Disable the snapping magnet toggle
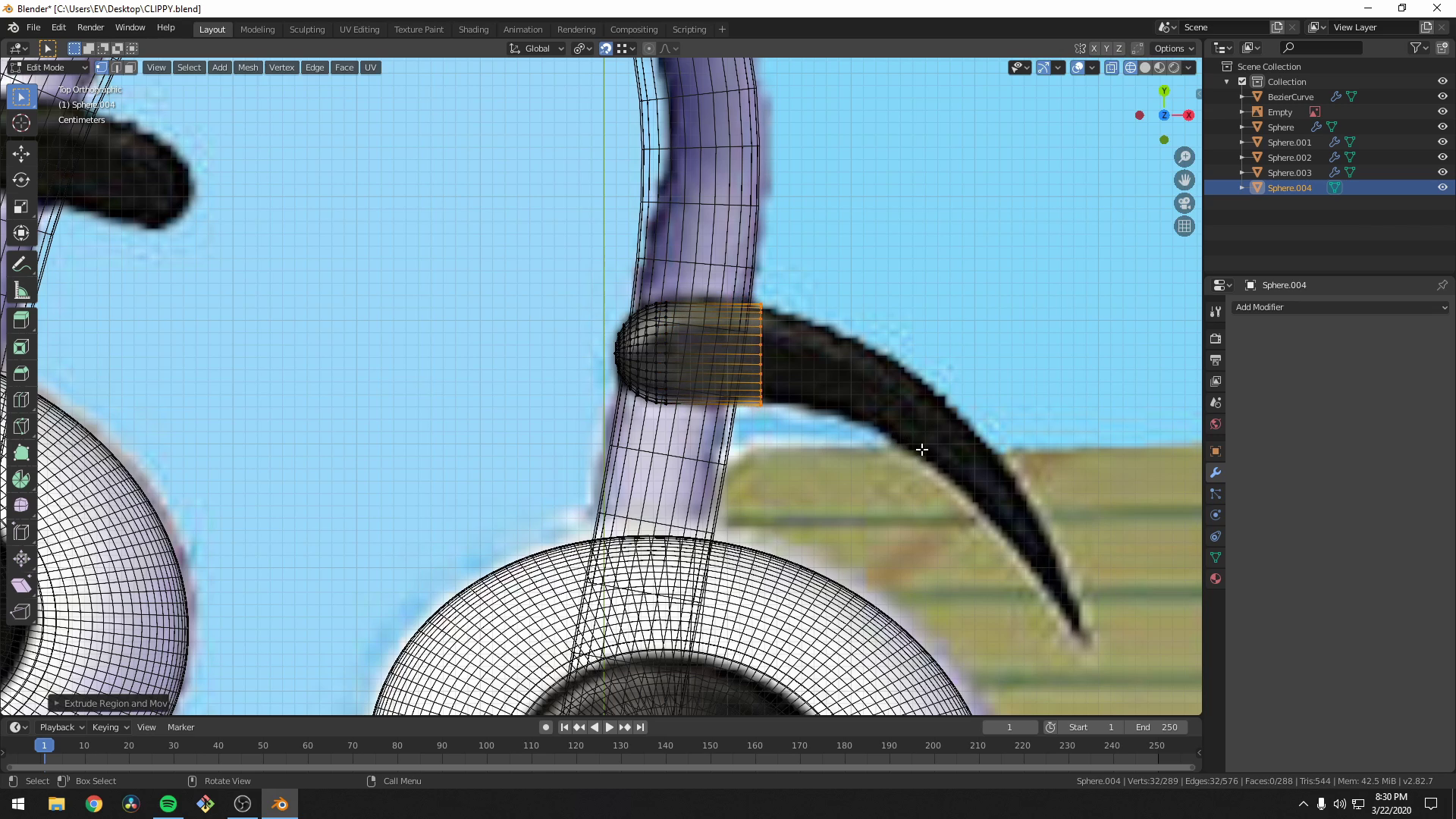The height and width of the screenshot is (819, 1456). coord(606,48)
